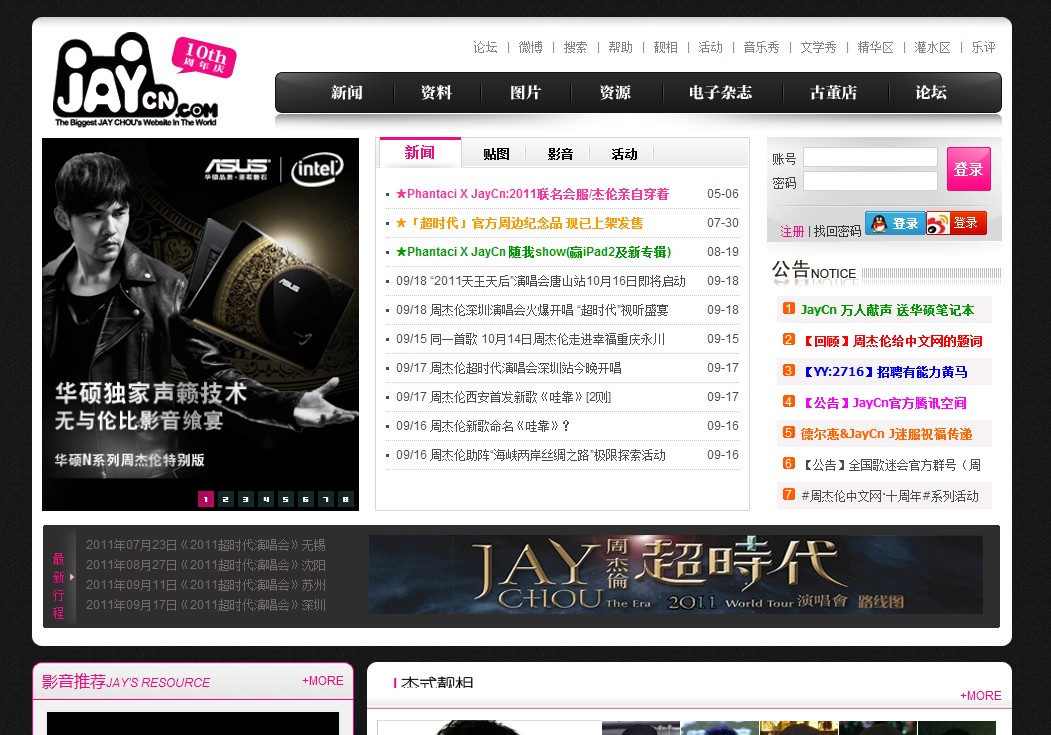Screen dimensions: 1051x735
Task: Open news 周杰伦助阵海峡两岸丝绸之路
Action: (x=531, y=455)
